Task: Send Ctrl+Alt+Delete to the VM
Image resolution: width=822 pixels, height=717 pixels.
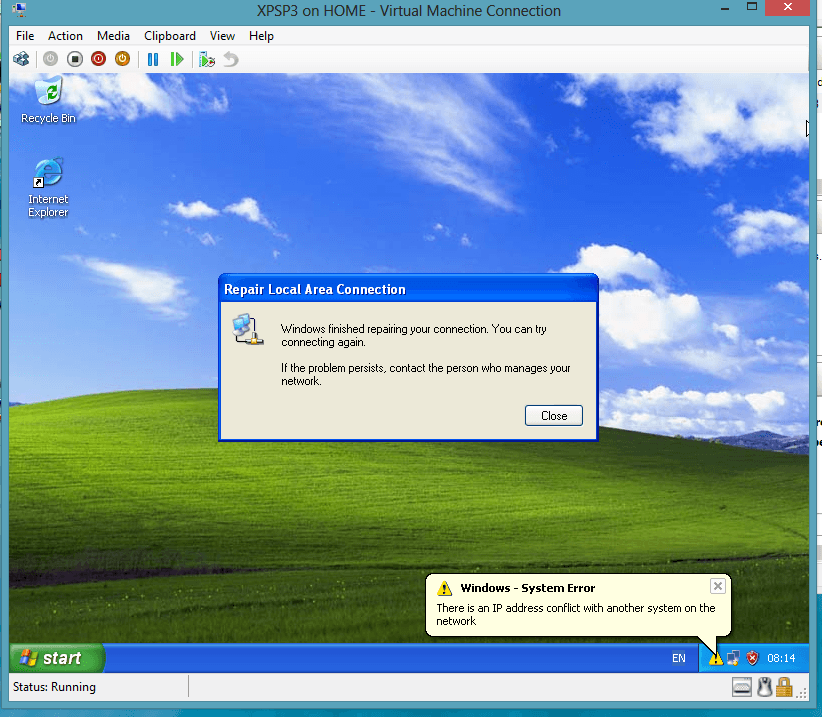Action: pyautogui.click(x=21, y=59)
